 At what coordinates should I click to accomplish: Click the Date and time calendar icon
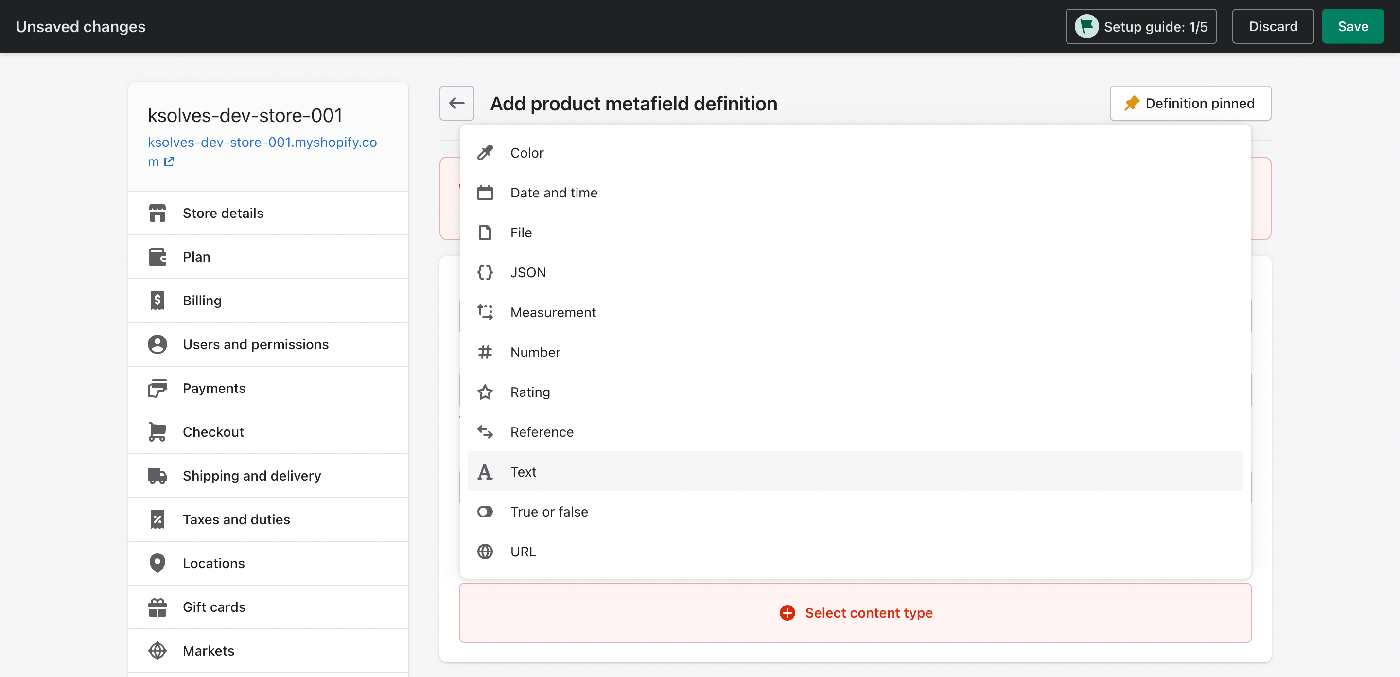pyautogui.click(x=485, y=193)
